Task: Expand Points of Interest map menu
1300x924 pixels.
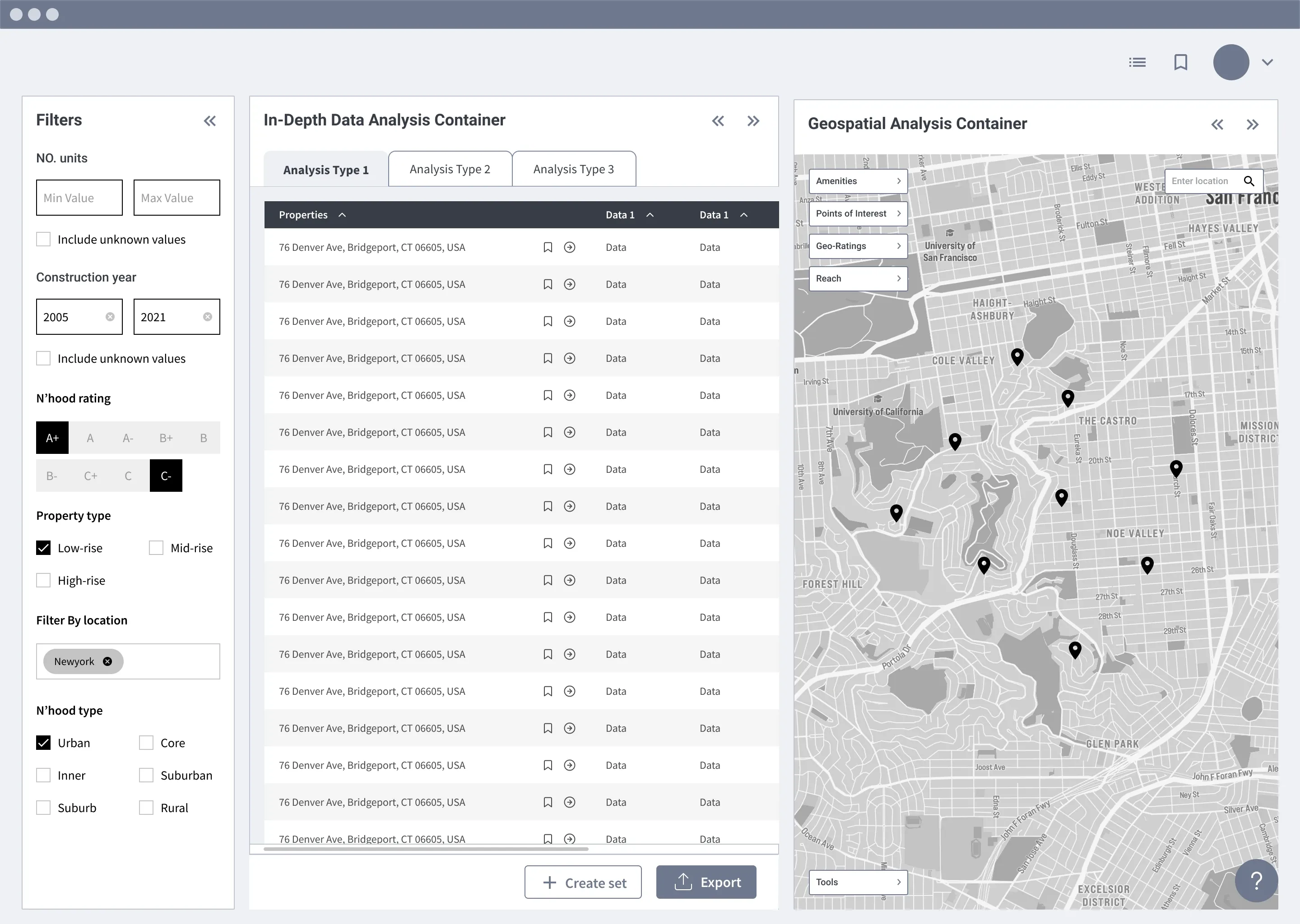Action: [858, 213]
